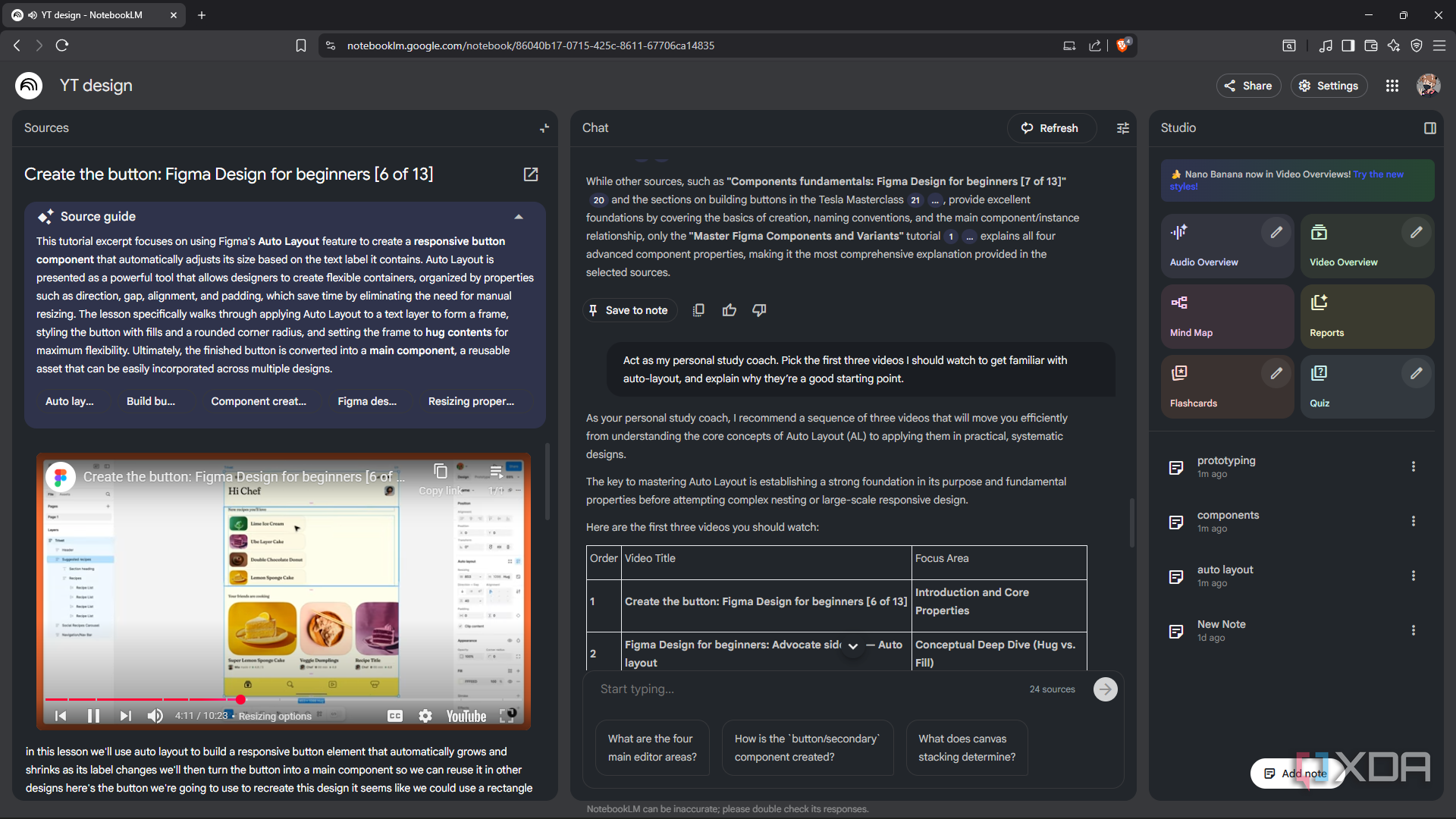Open Share notebook button
This screenshot has height=819, width=1456.
click(1248, 86)
